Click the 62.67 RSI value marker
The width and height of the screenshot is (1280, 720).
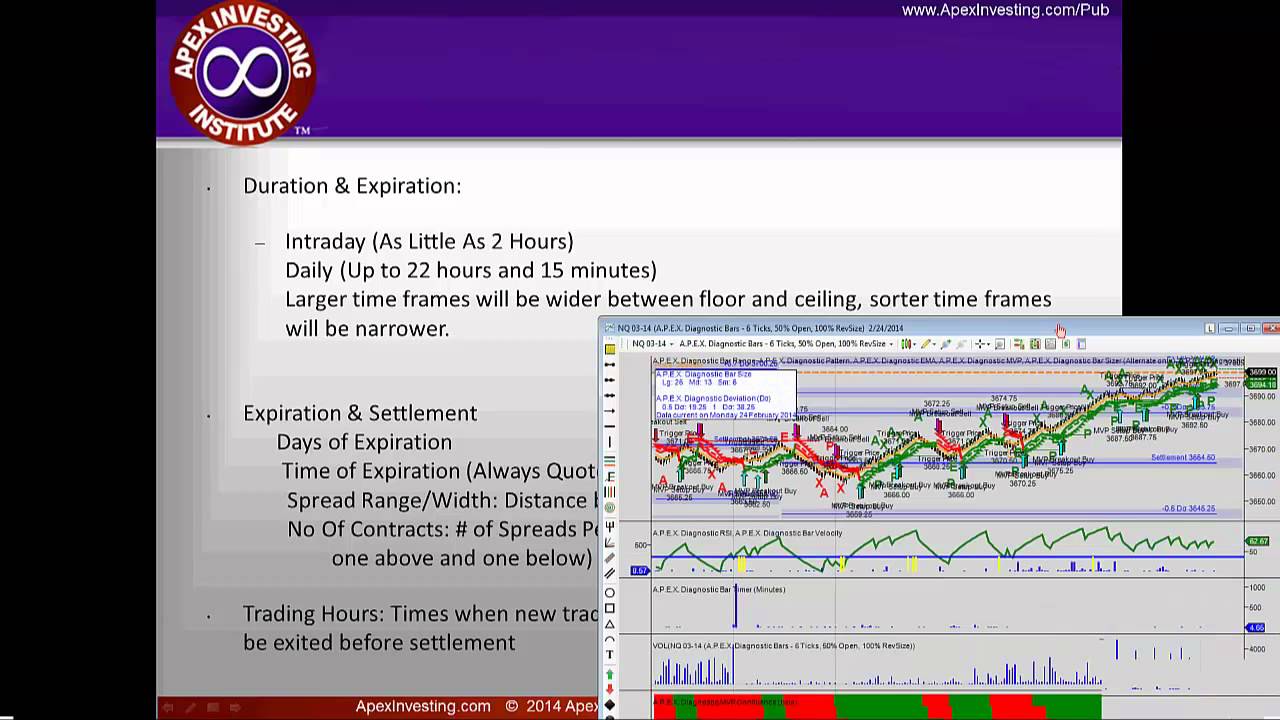click(1257, 541)
